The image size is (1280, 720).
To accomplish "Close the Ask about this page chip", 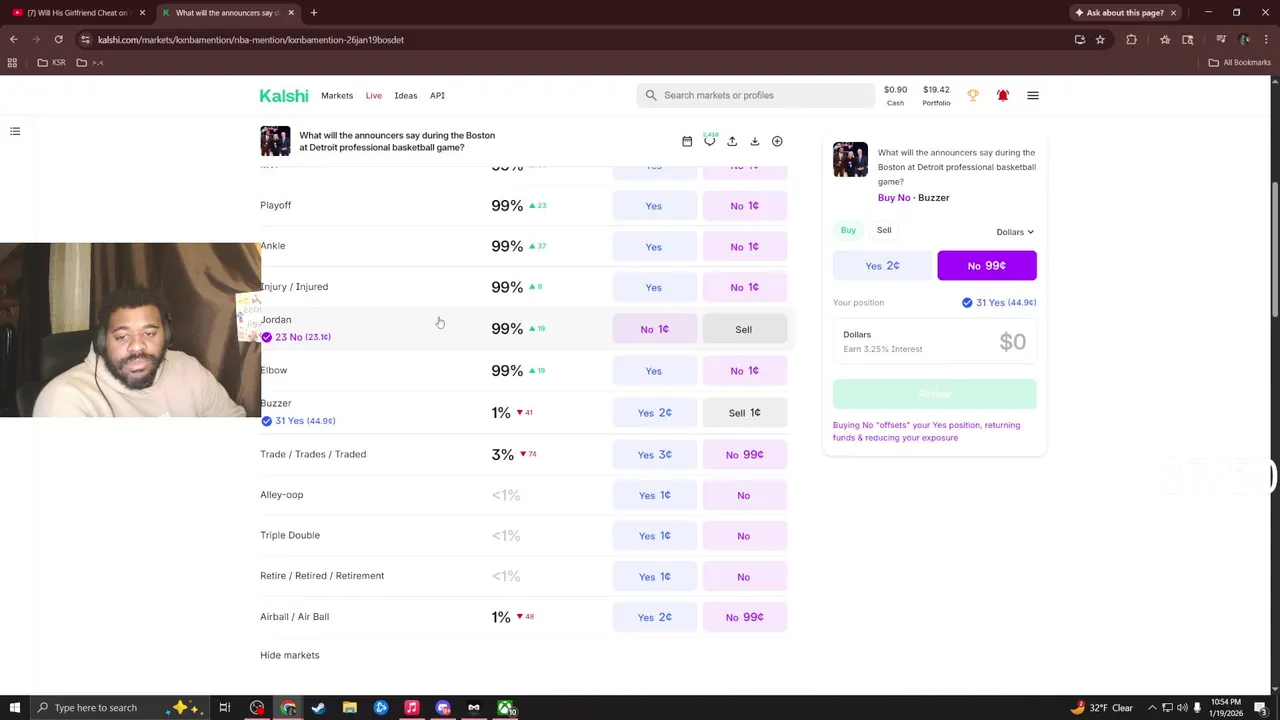I will [1173, 13].
